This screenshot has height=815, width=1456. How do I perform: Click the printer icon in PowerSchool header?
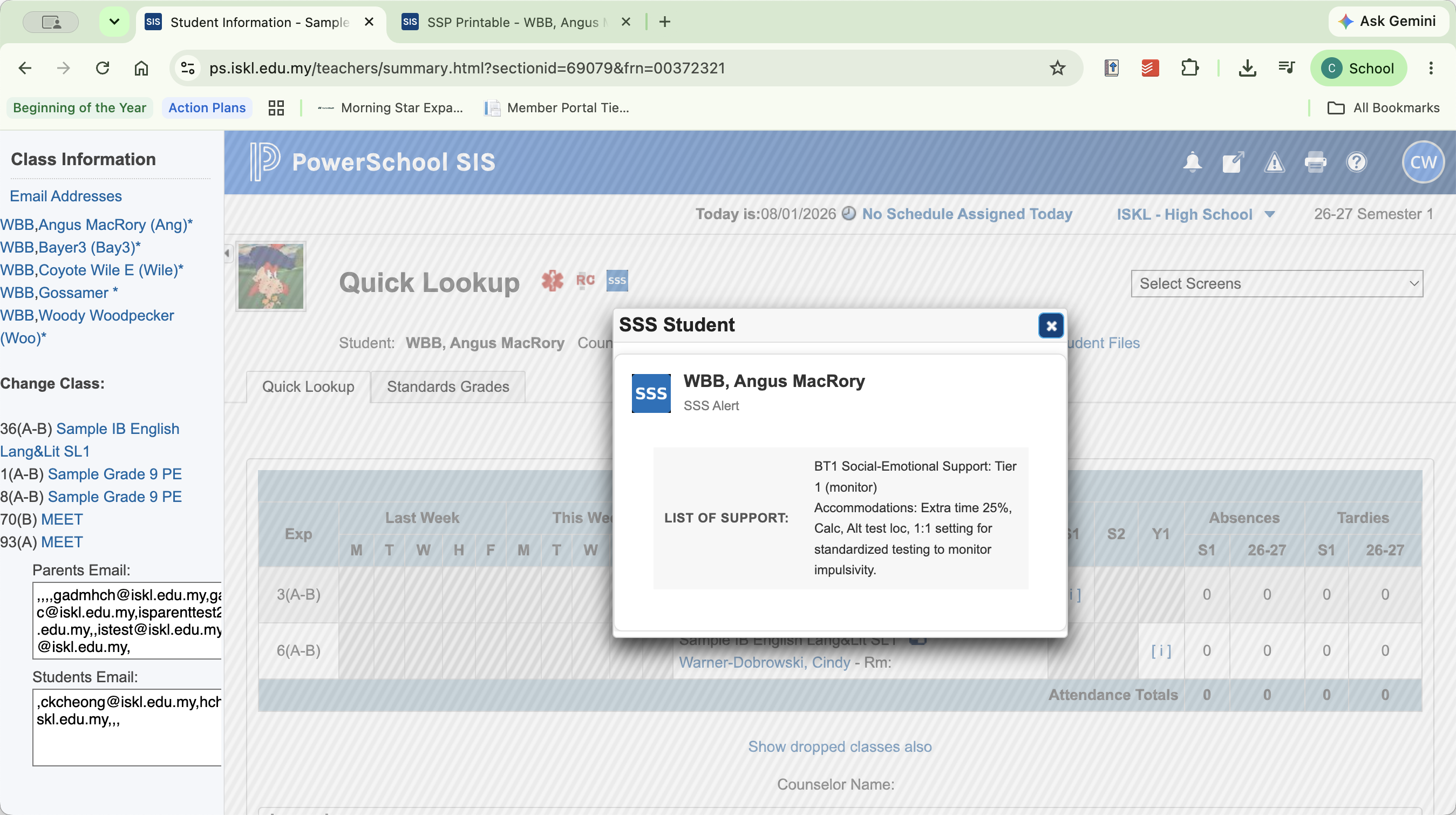click(x=1315, y=163)
